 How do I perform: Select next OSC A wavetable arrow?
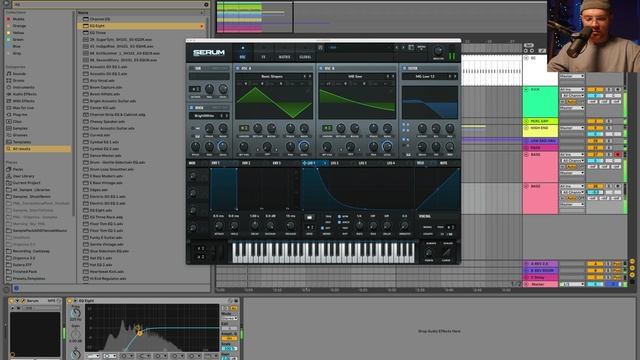(x=310, y=76)
